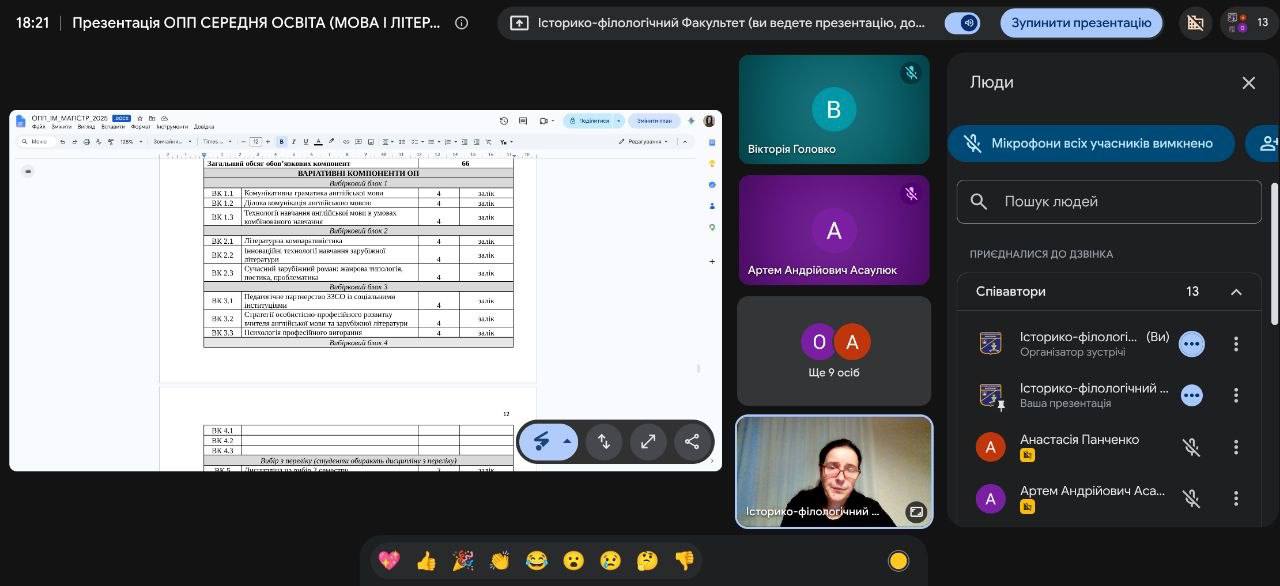Click the expand to fullscreen presentation icon
The height and width of the screenshot is (586, 1280).
[x=648, y=441]
